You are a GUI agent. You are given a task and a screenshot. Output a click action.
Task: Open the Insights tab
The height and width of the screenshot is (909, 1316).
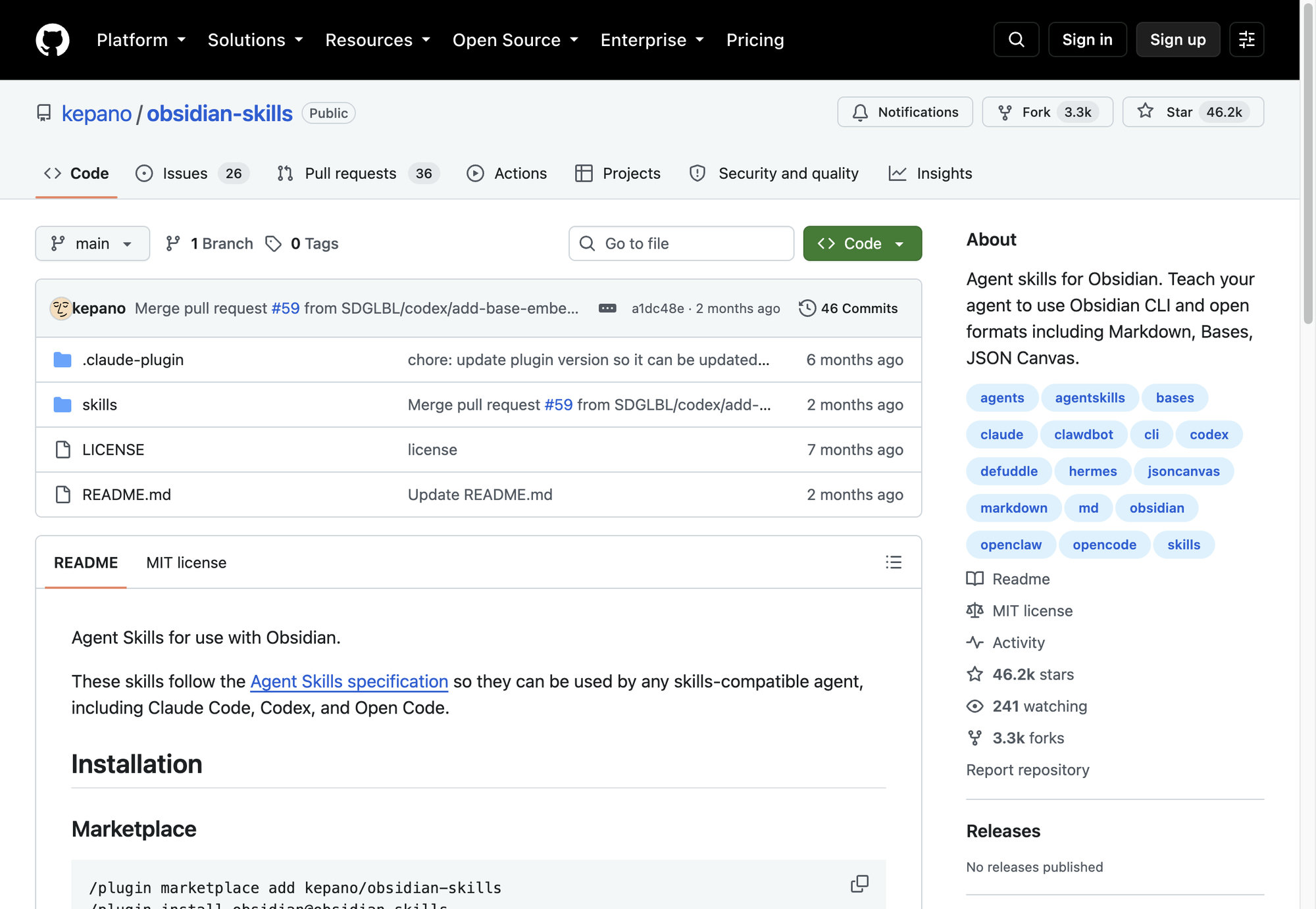pyautogui.click(x=930, y=174)
